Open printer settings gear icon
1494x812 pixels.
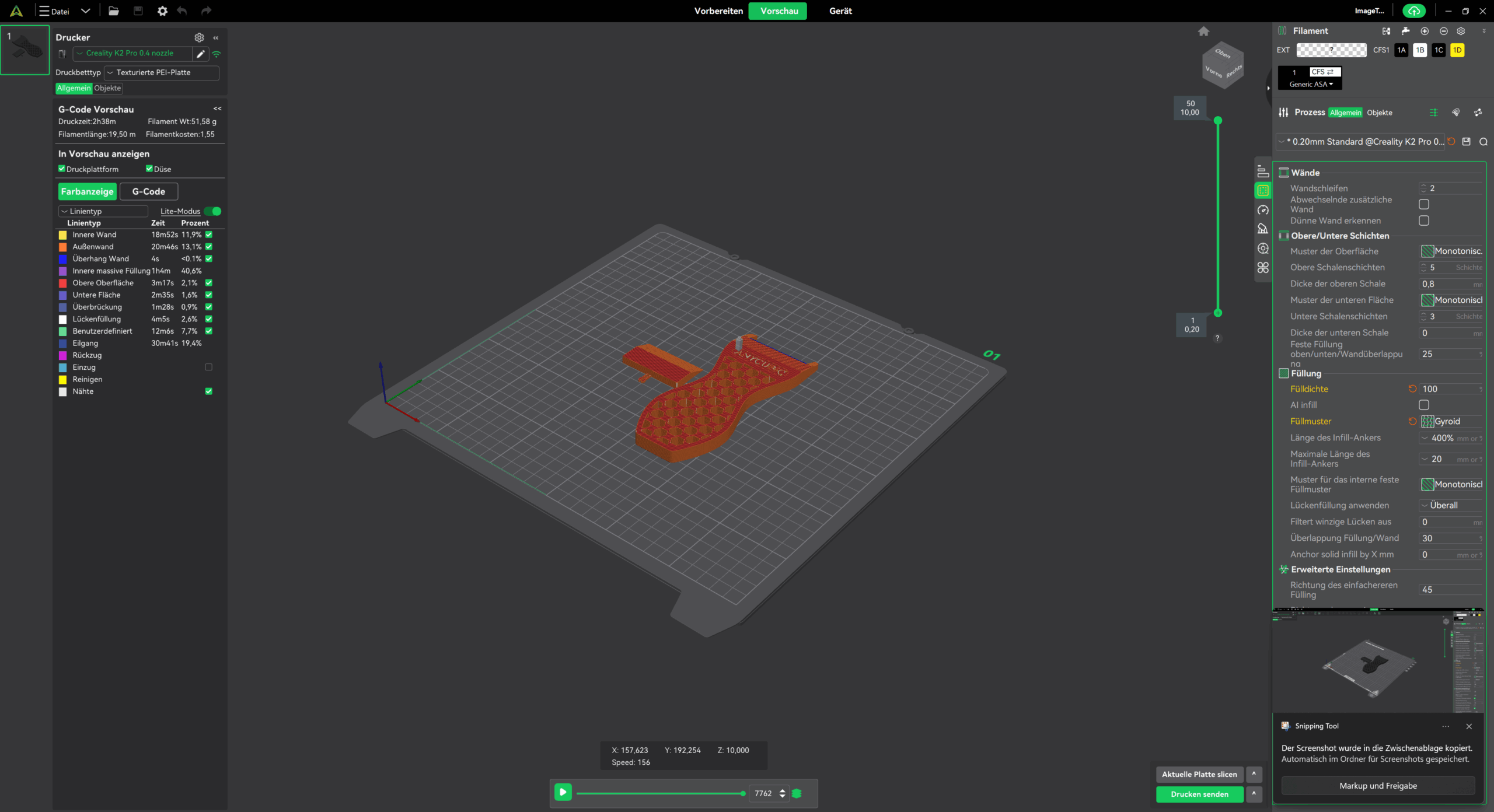[199, 37]
